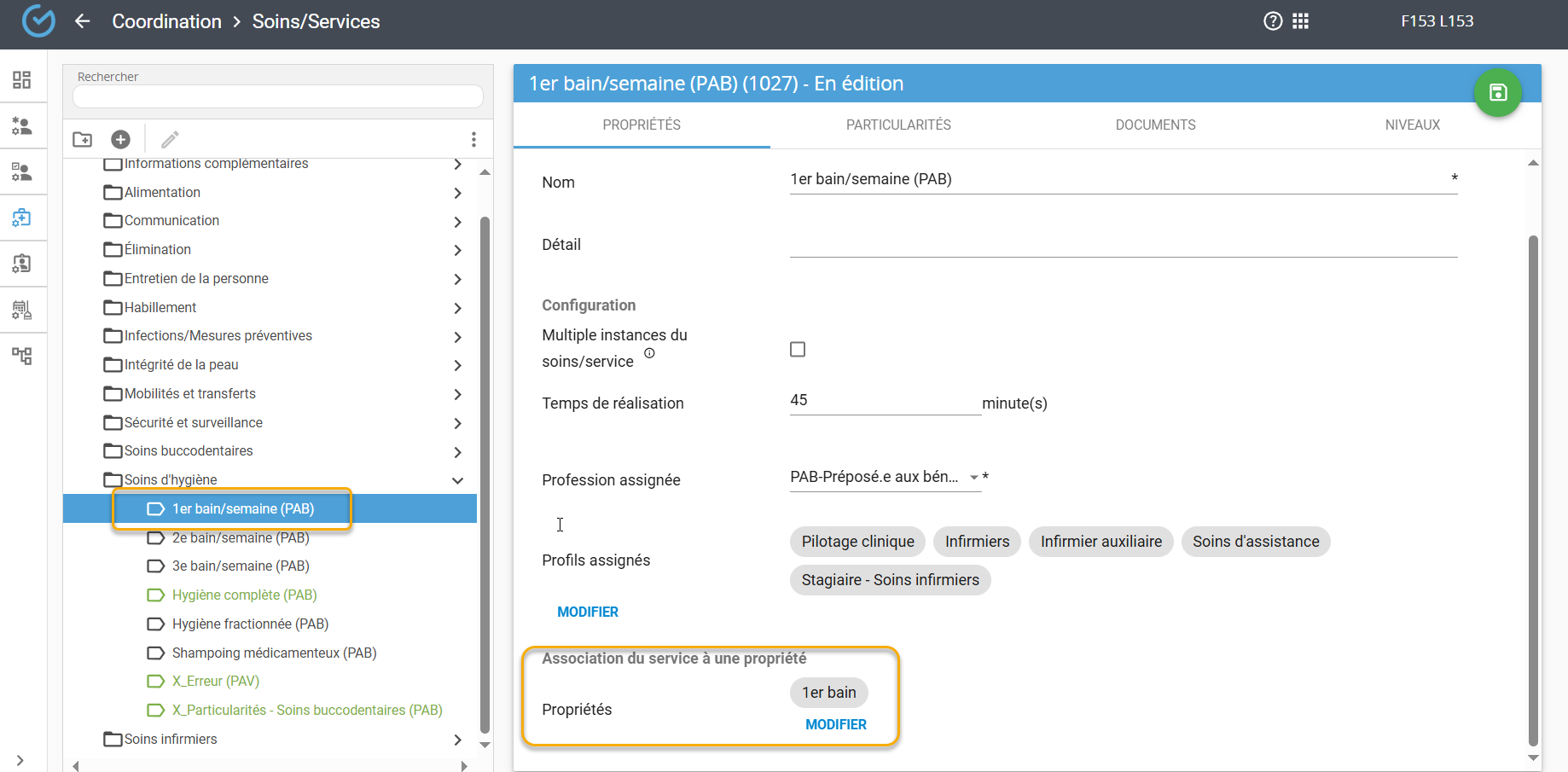Screen dimensions: 1568x772
Task: Click the dashboard icon in left sidebar
Action: pos(22,80)
